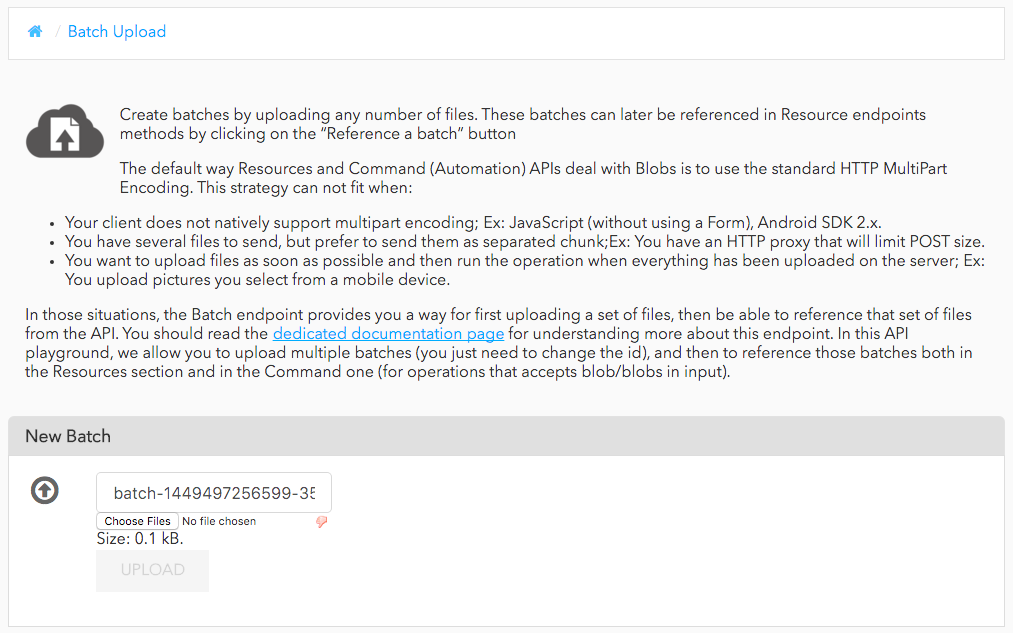
Task: Click the greyed-out UPLOAD button
Action: point(152,570)
